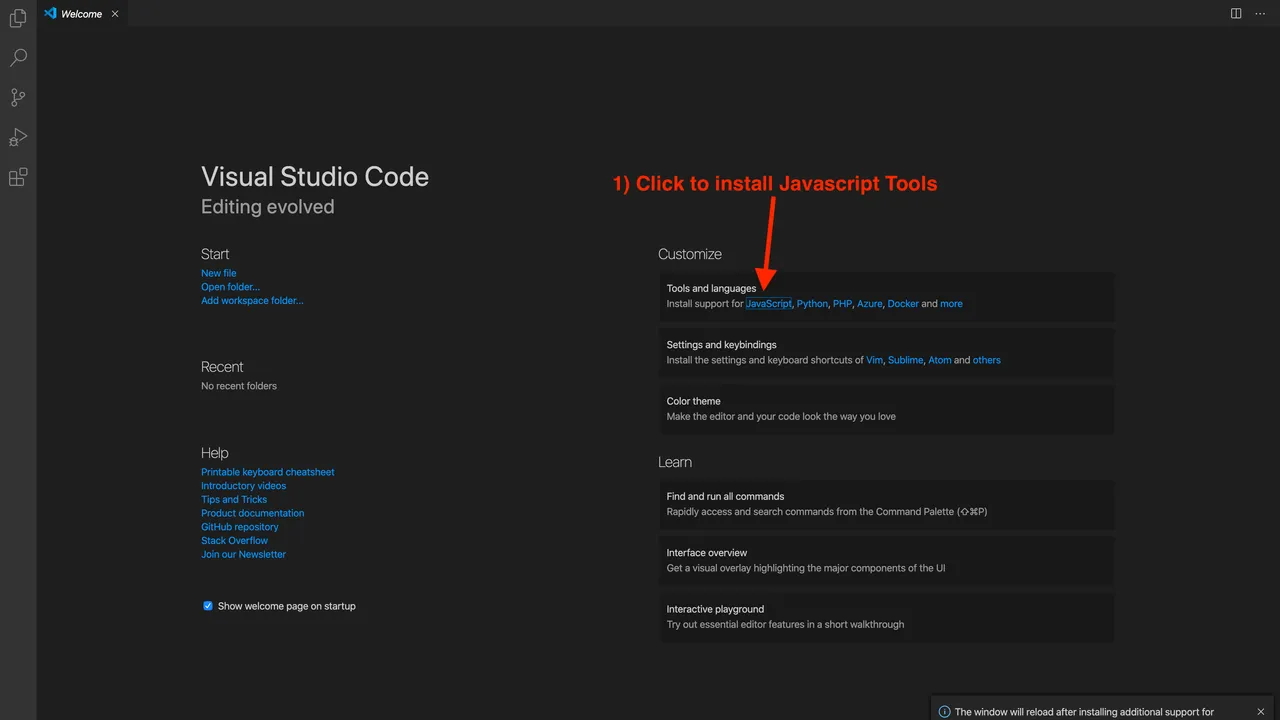Click the New file link
The height and width of the screenshot is (720, 1280).
tap(219, 273)
